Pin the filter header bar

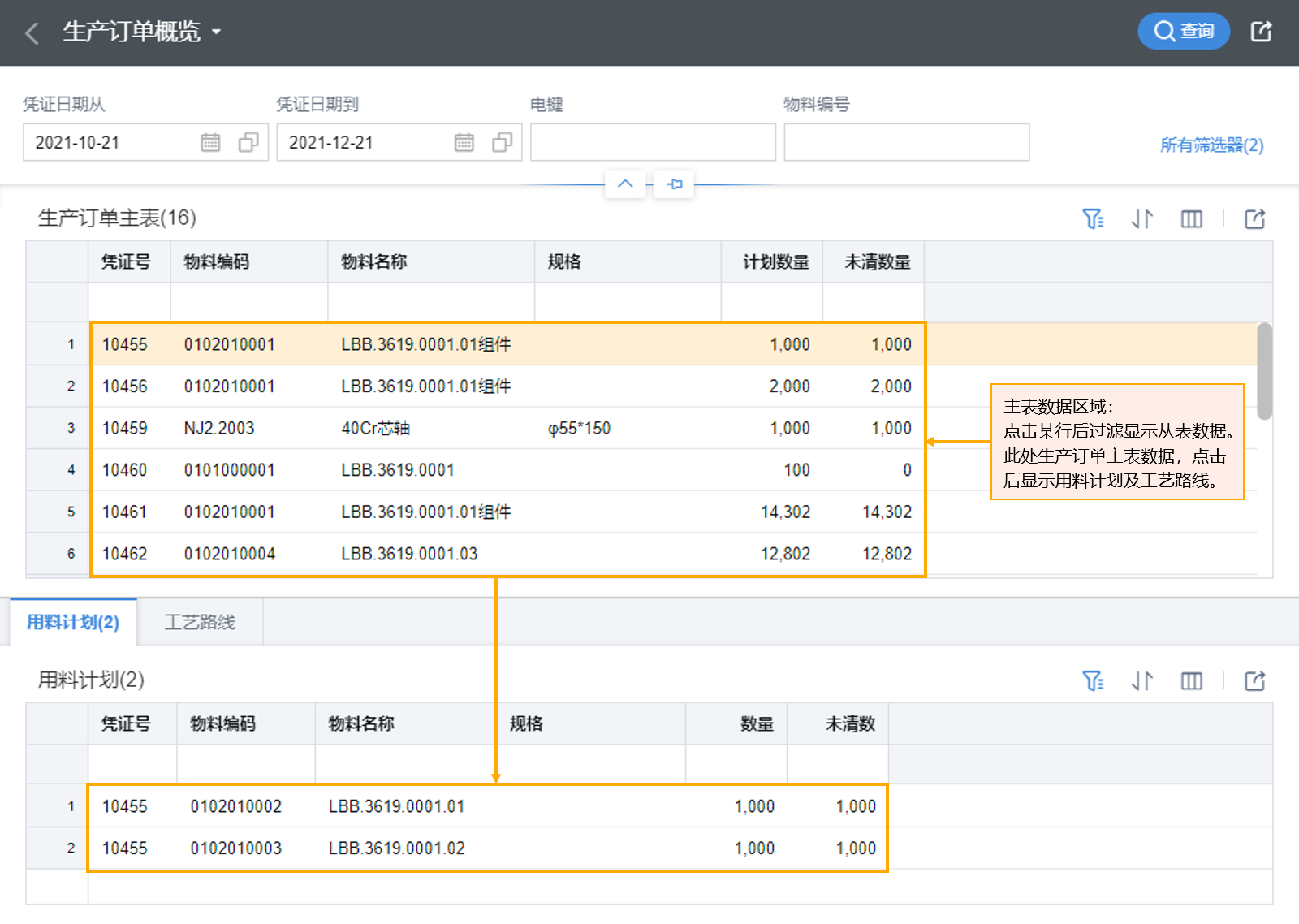[675, 184]
